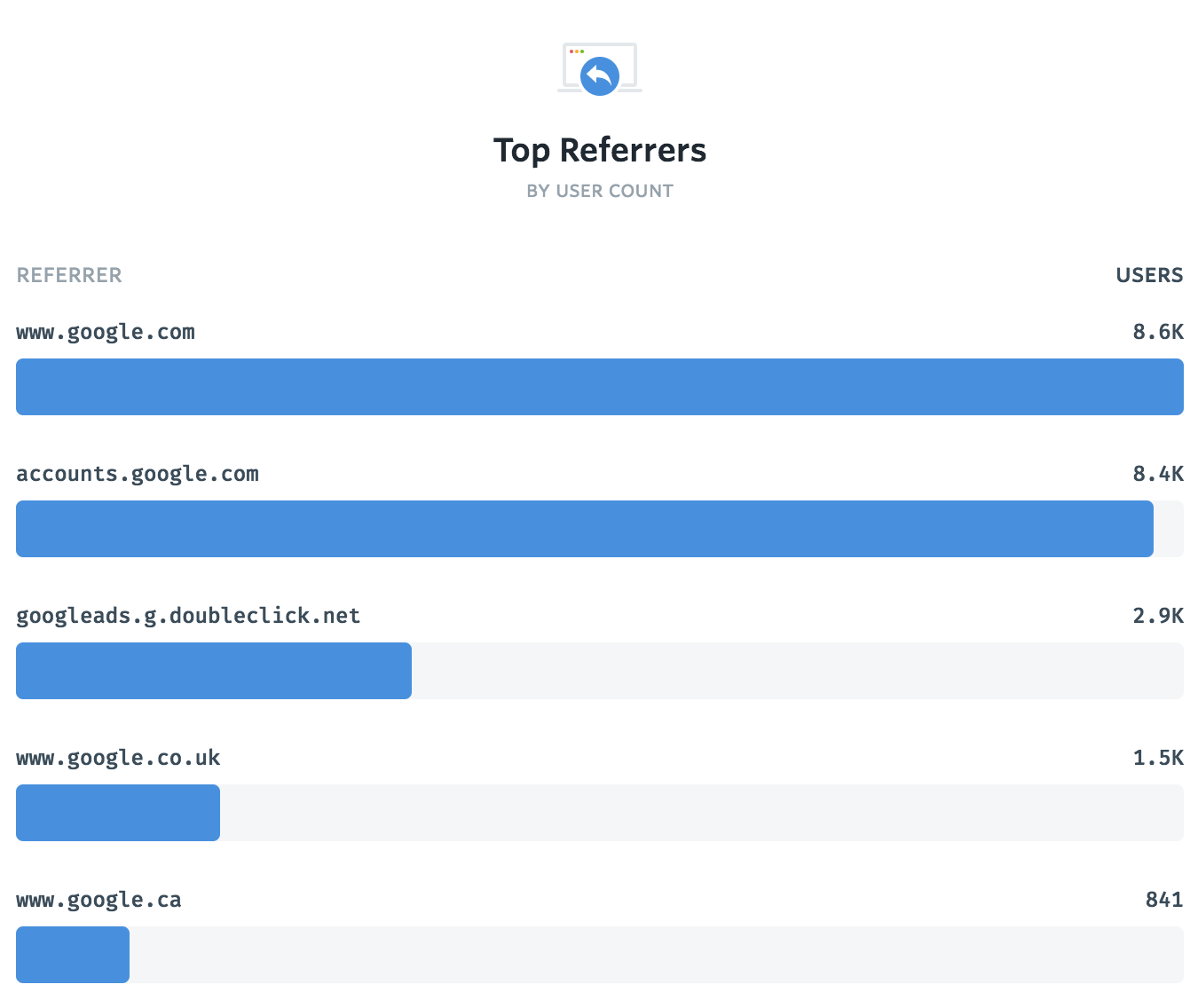
Task: Click the www.google.co.uk blue bar
Action: (118, 813)
